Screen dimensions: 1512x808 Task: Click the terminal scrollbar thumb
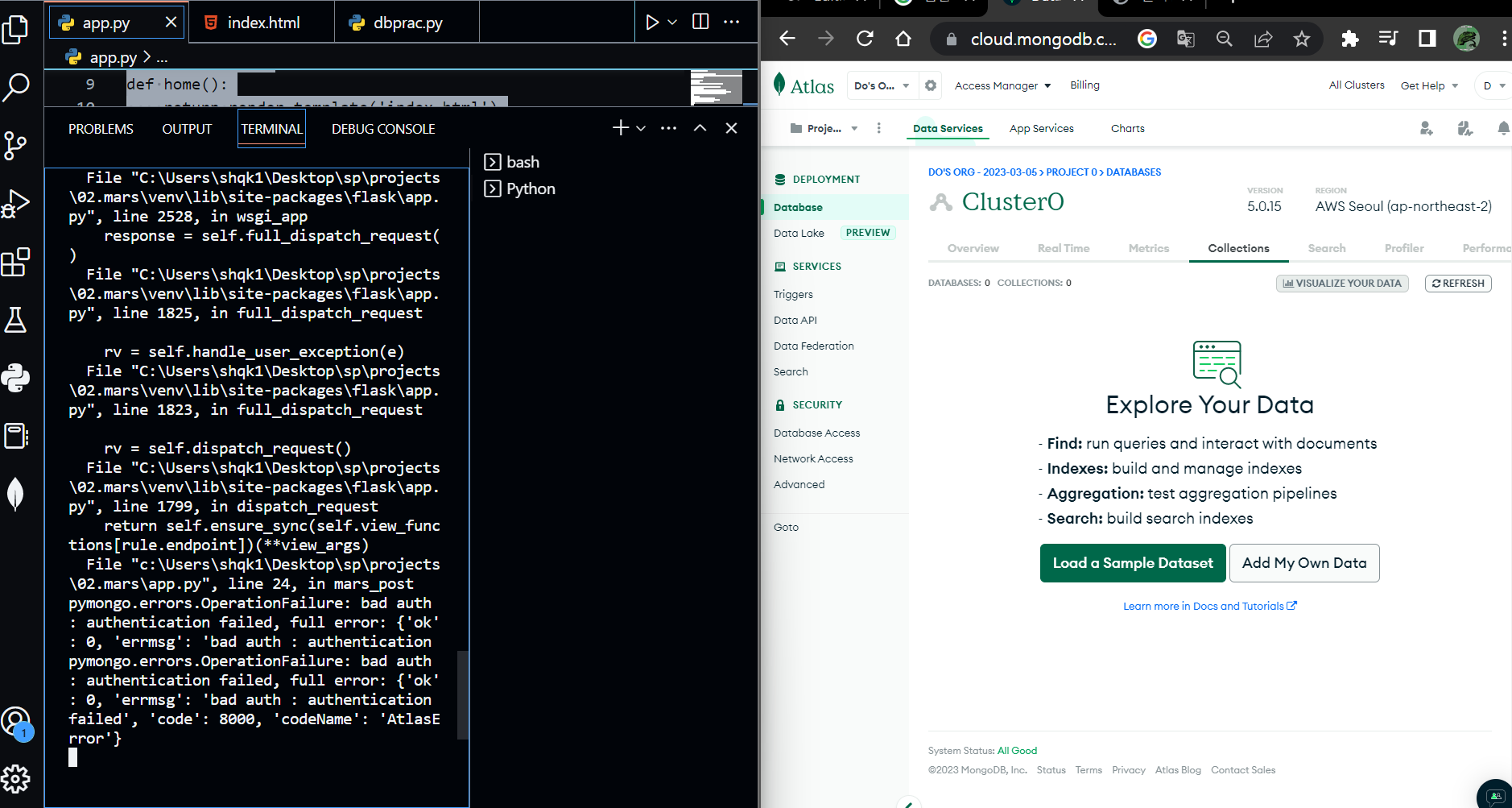[x=462, y=694]
